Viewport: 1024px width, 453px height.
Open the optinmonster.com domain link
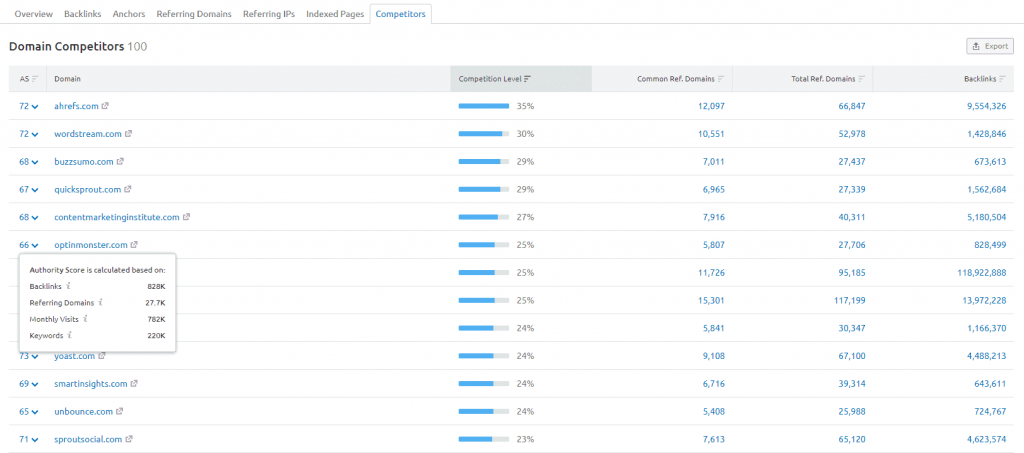(x=91, y=245)
